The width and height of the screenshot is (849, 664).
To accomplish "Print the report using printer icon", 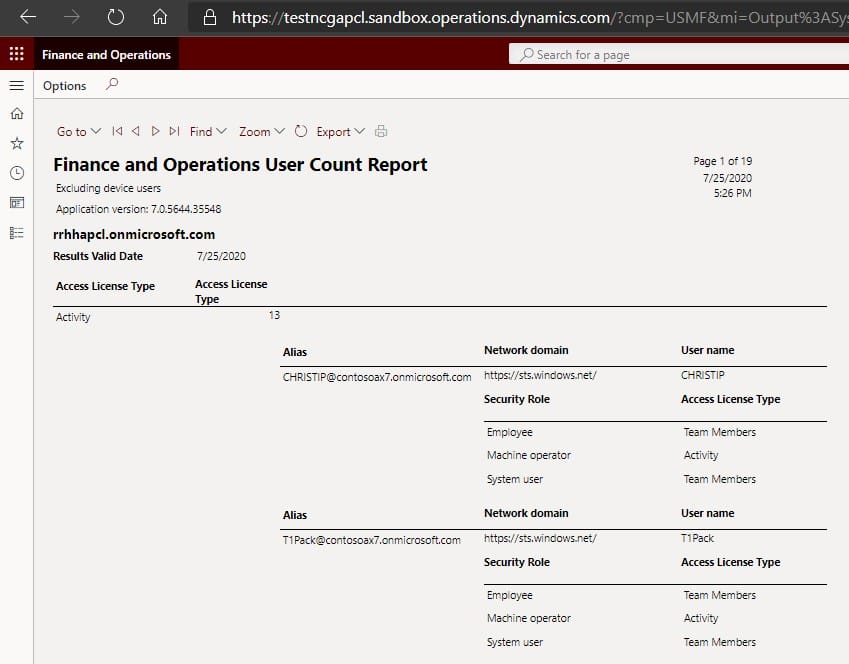I will pos(381,131).
